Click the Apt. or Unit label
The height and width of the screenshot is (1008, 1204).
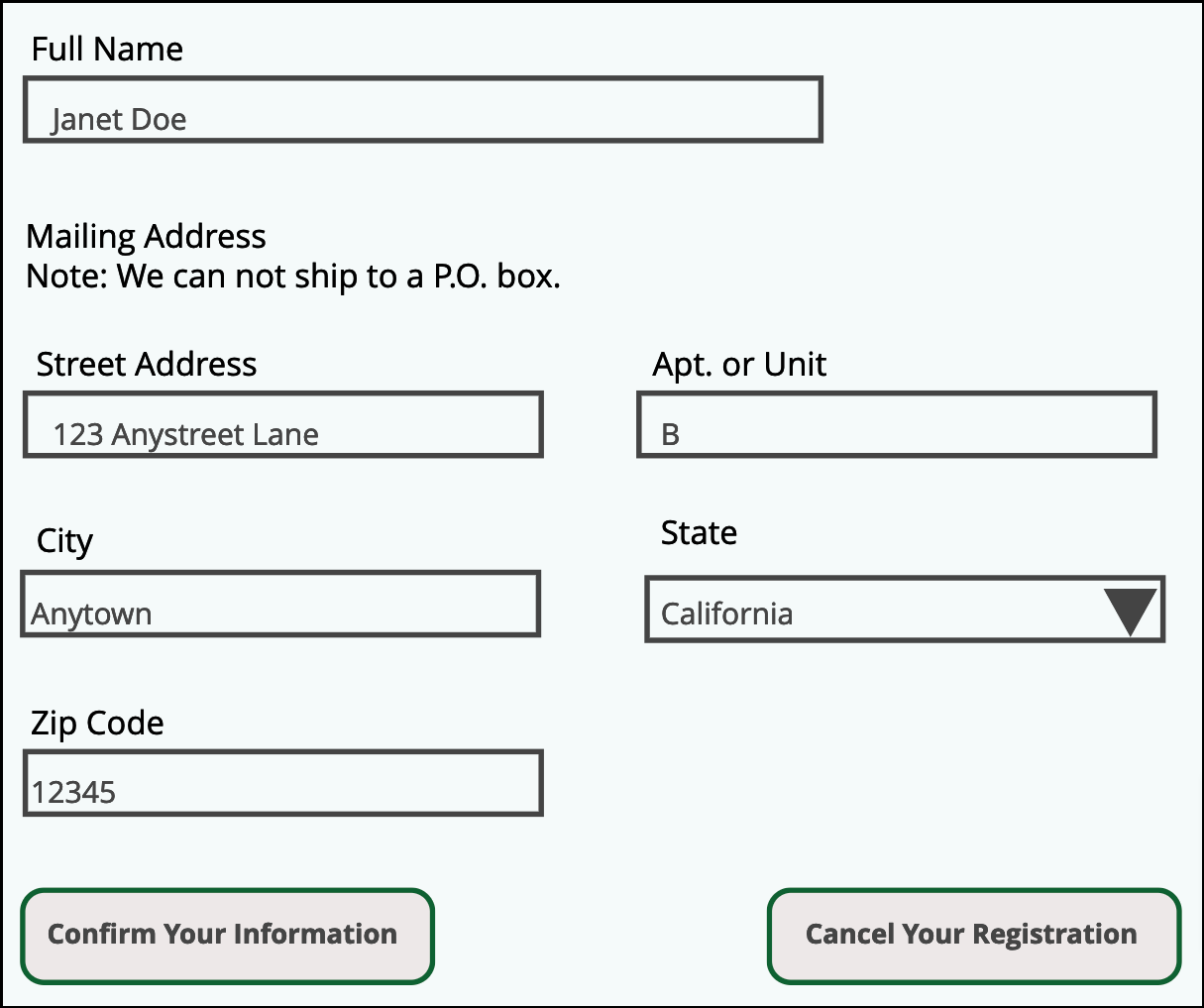tap(738, 364)
